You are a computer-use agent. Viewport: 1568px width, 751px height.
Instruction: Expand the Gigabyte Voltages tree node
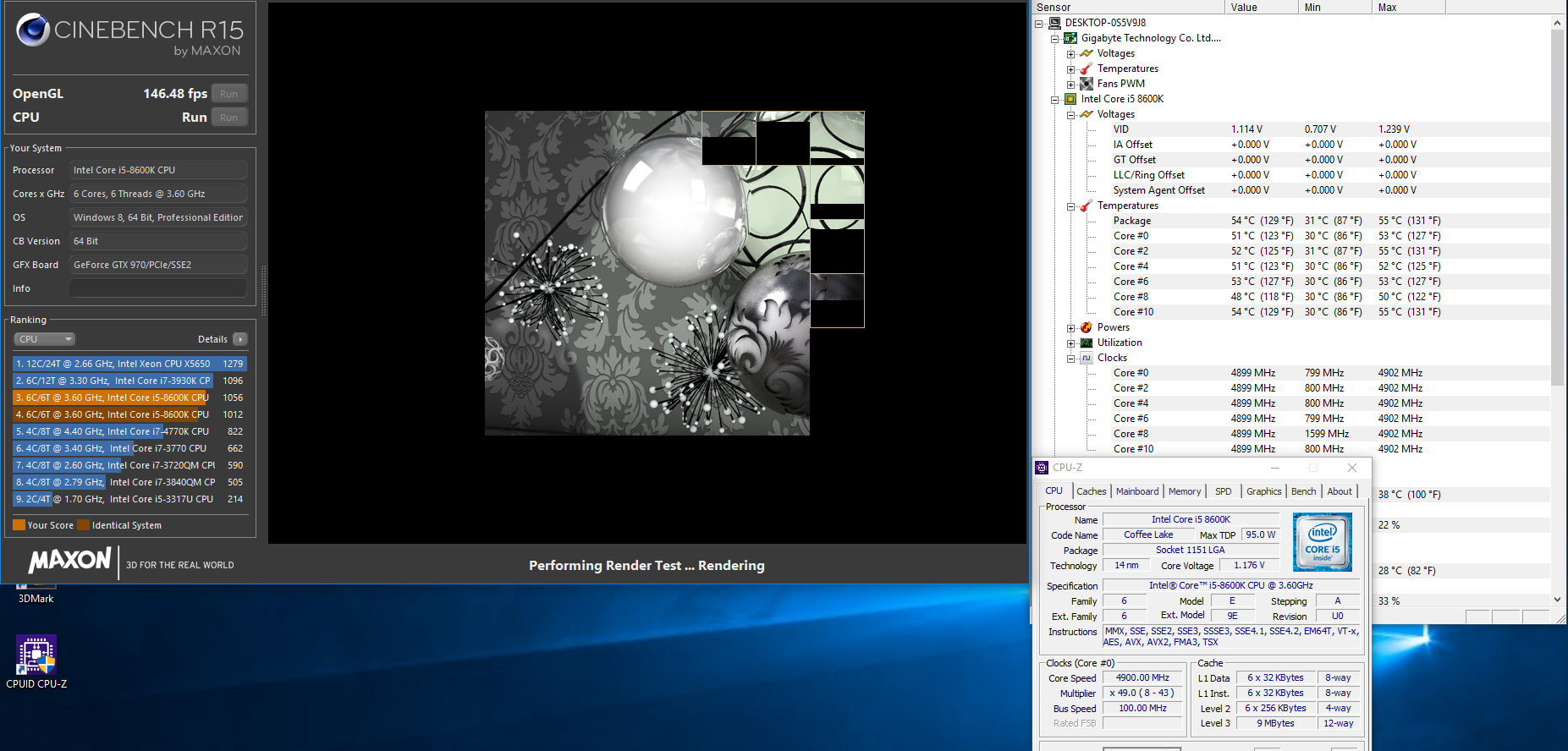1070,54
